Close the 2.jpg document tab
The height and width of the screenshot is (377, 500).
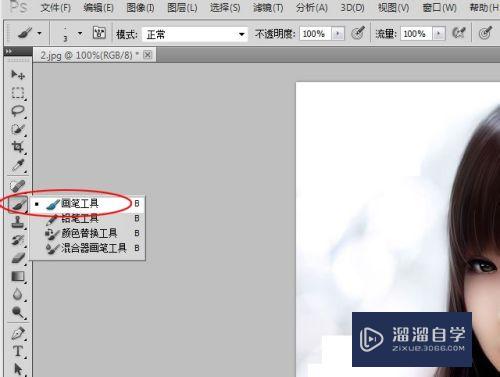(148, 55)
